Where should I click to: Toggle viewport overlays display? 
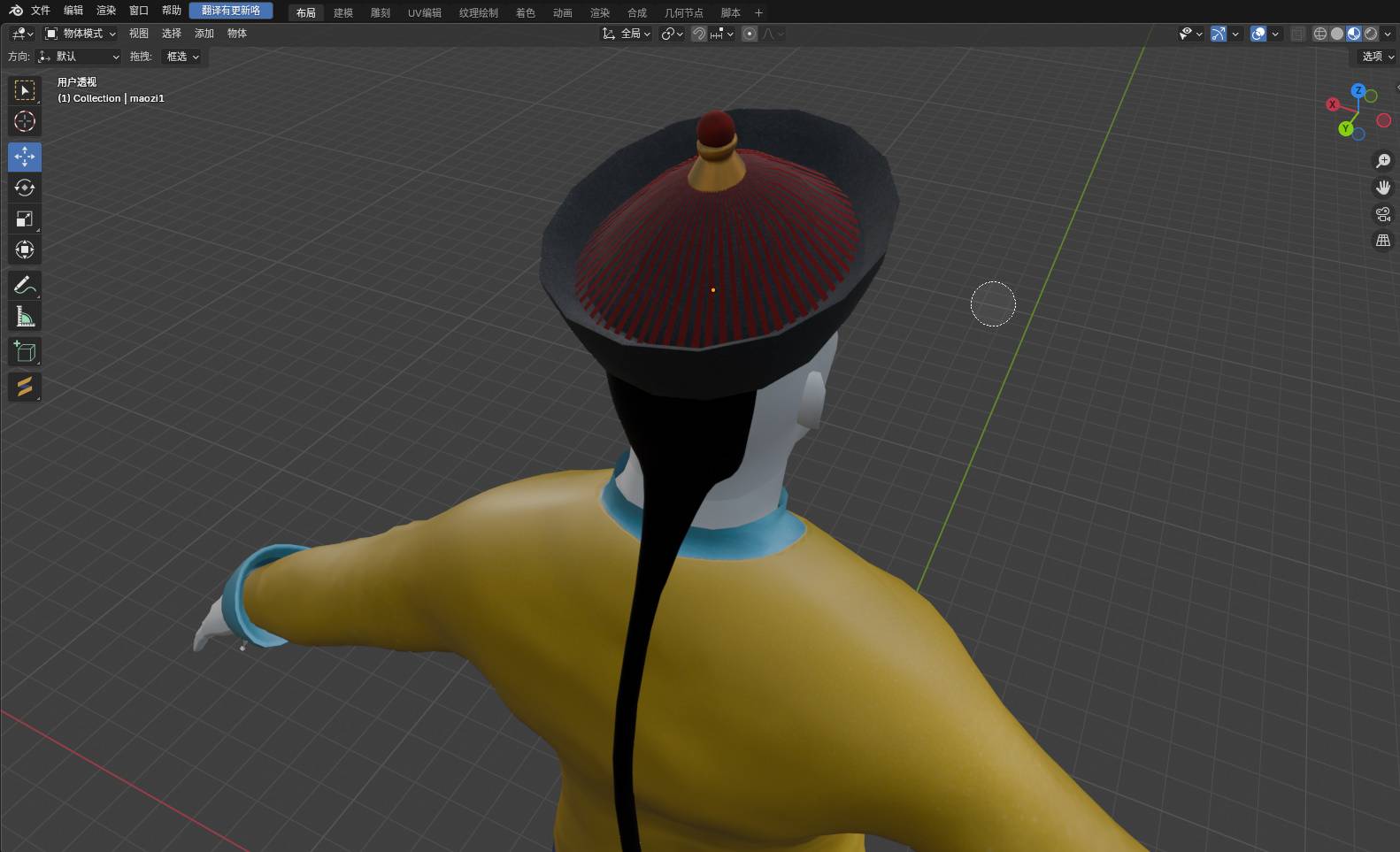tap(1258, 34)
